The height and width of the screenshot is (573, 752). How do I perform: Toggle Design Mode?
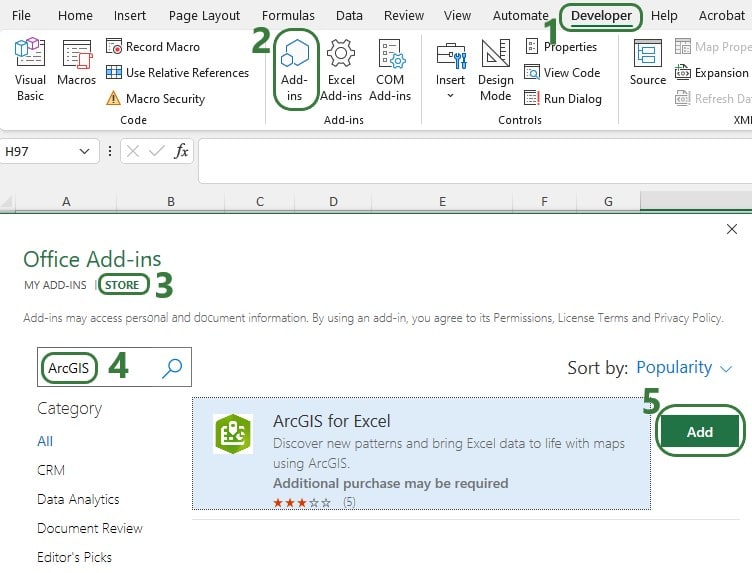pos(495,70)
